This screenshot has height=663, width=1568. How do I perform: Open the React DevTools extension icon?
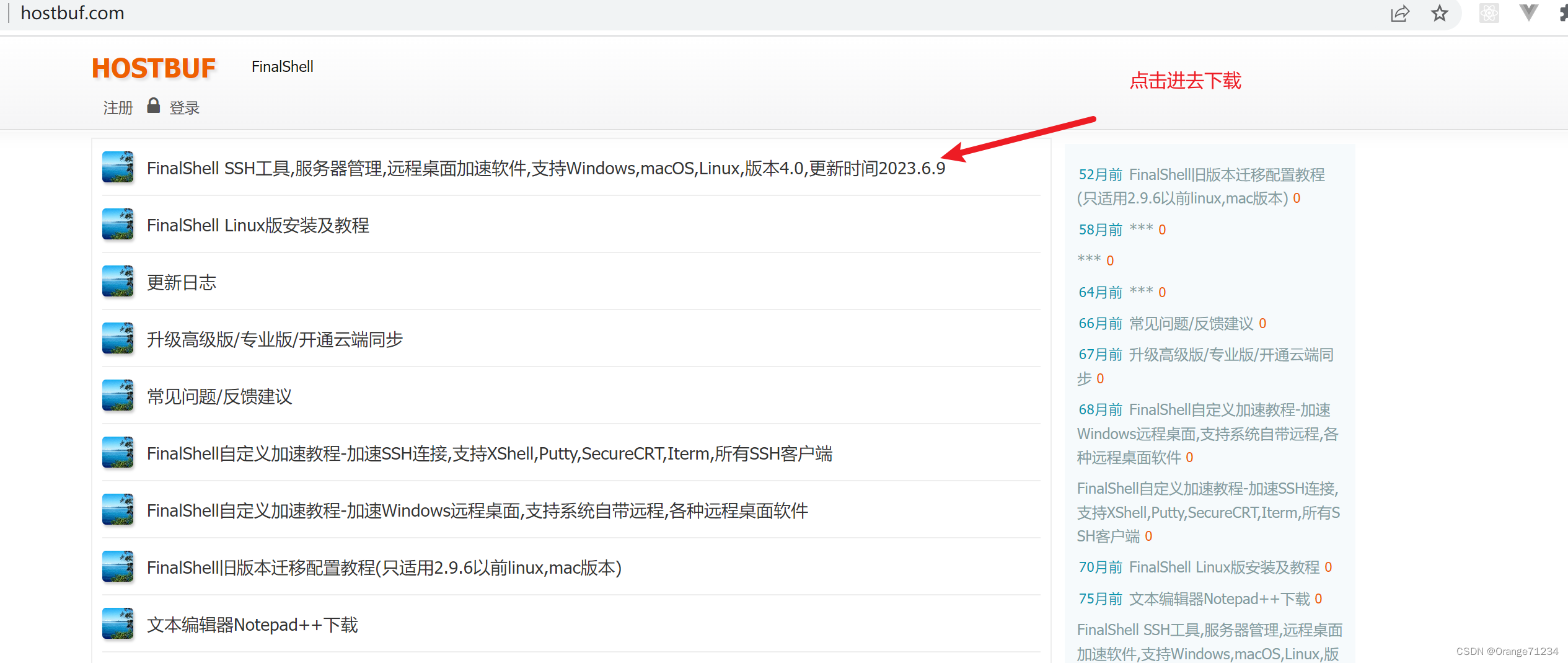1489,13
